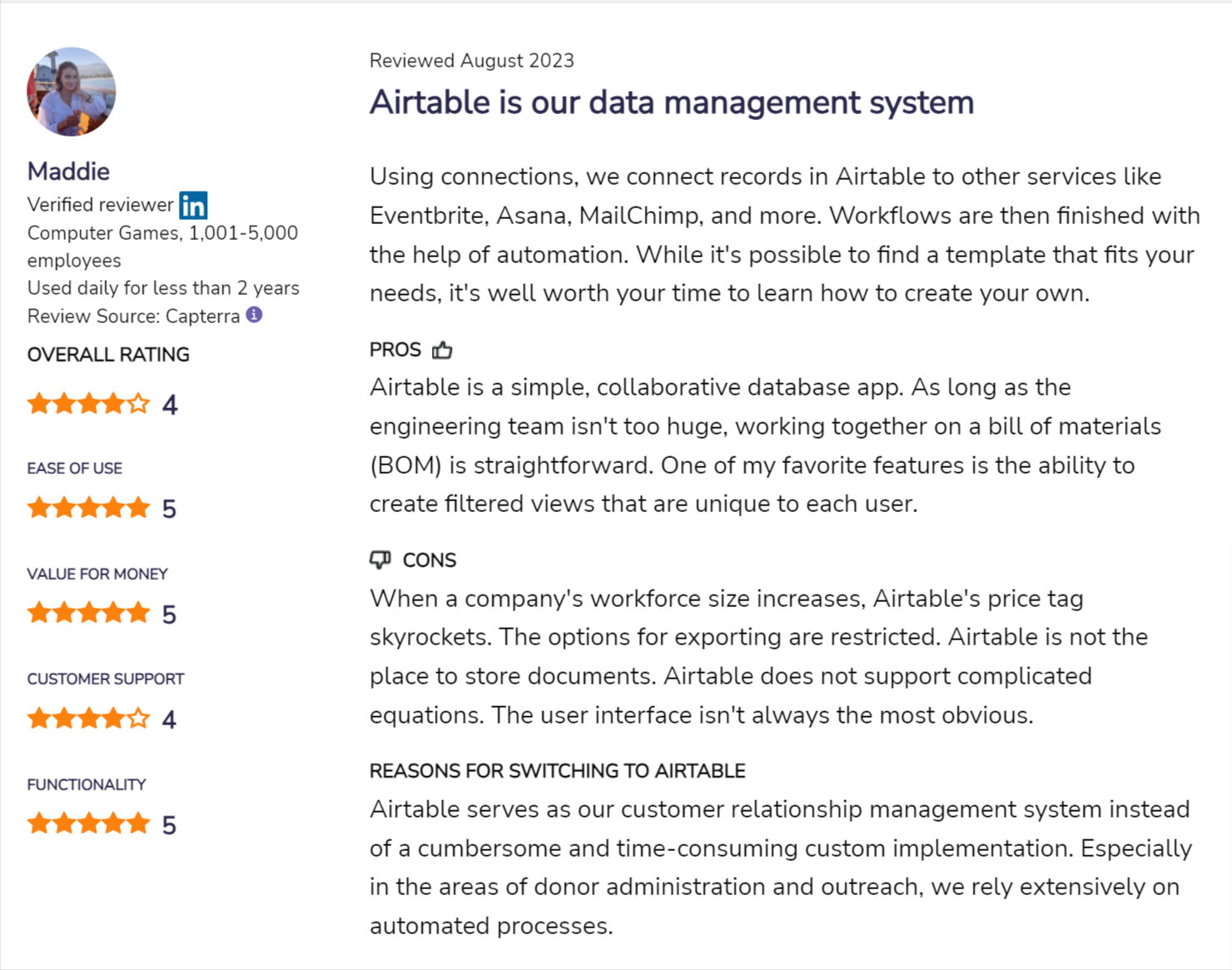The width and height of the screenshot is (1232, 970).
Task: Click the paragraph starting 'When a company's workforce size'
Action: (759, 657)
